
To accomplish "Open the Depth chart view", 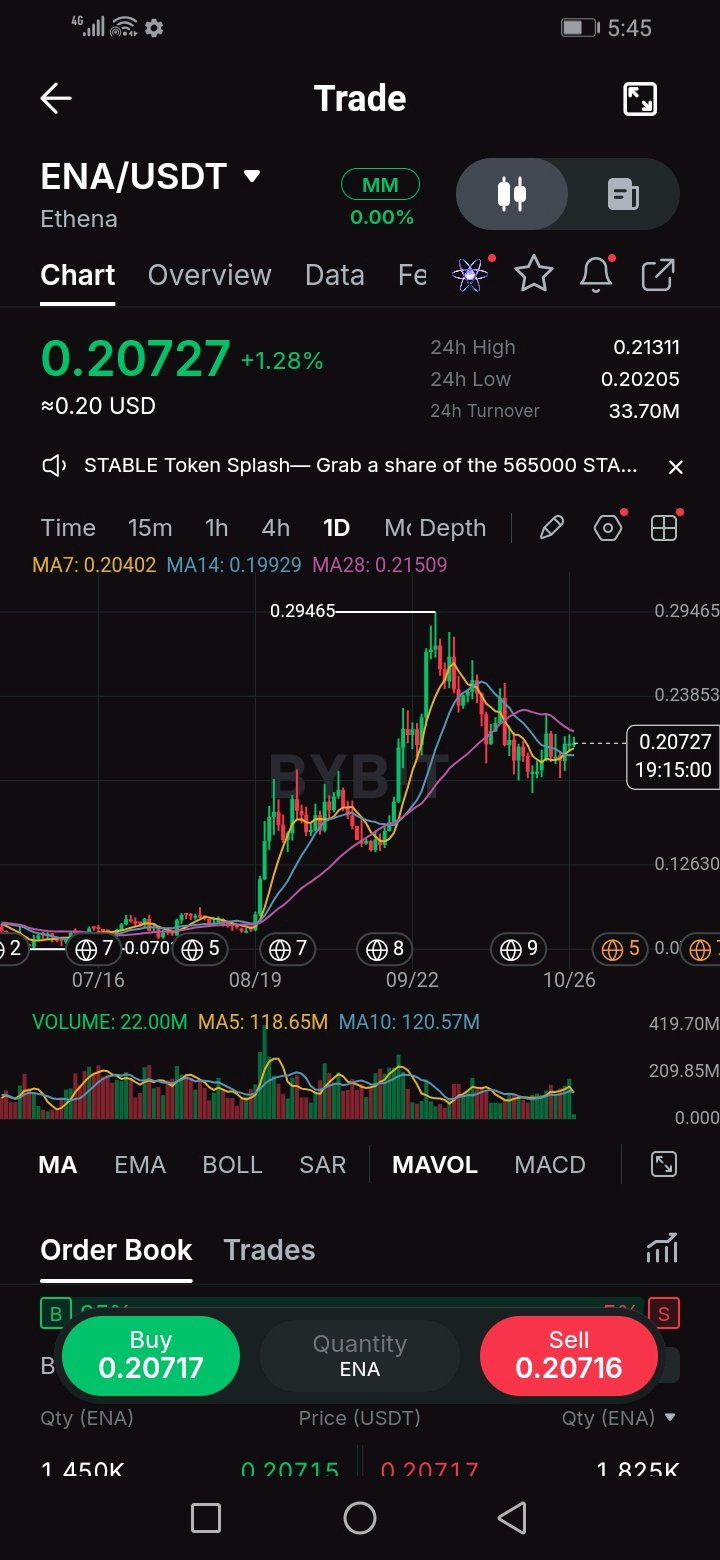I will point(453,528).
